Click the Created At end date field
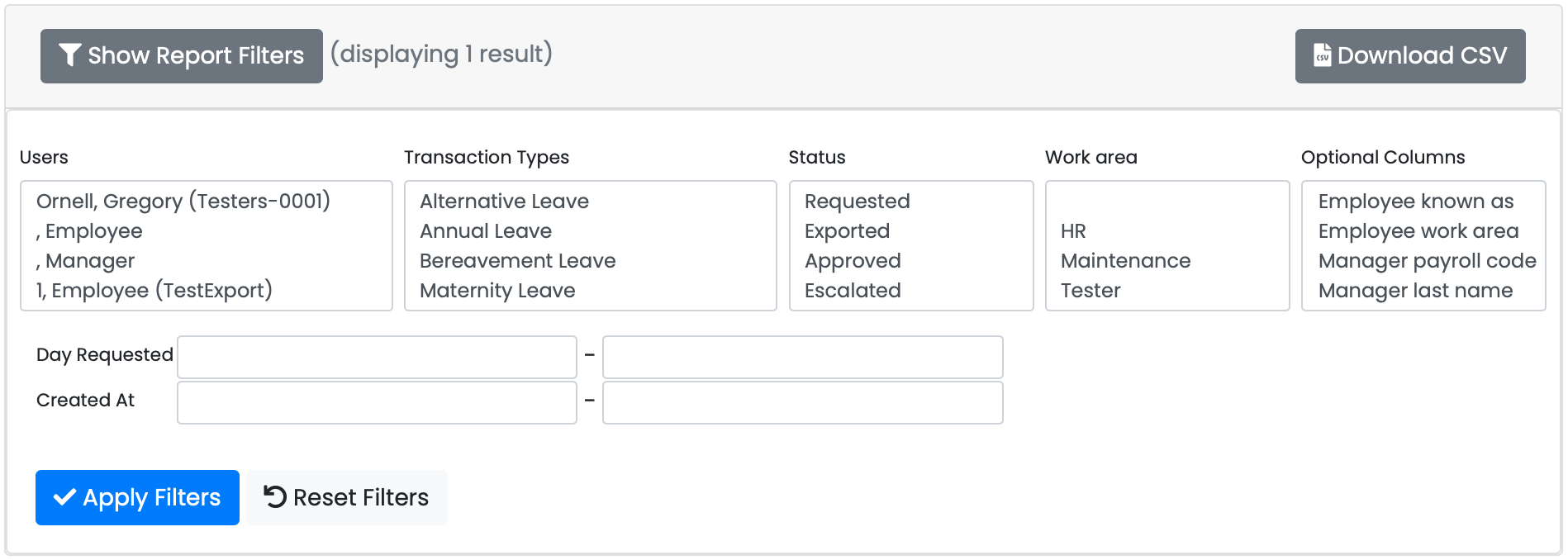 pyautogui.click(x=802, y=402)
